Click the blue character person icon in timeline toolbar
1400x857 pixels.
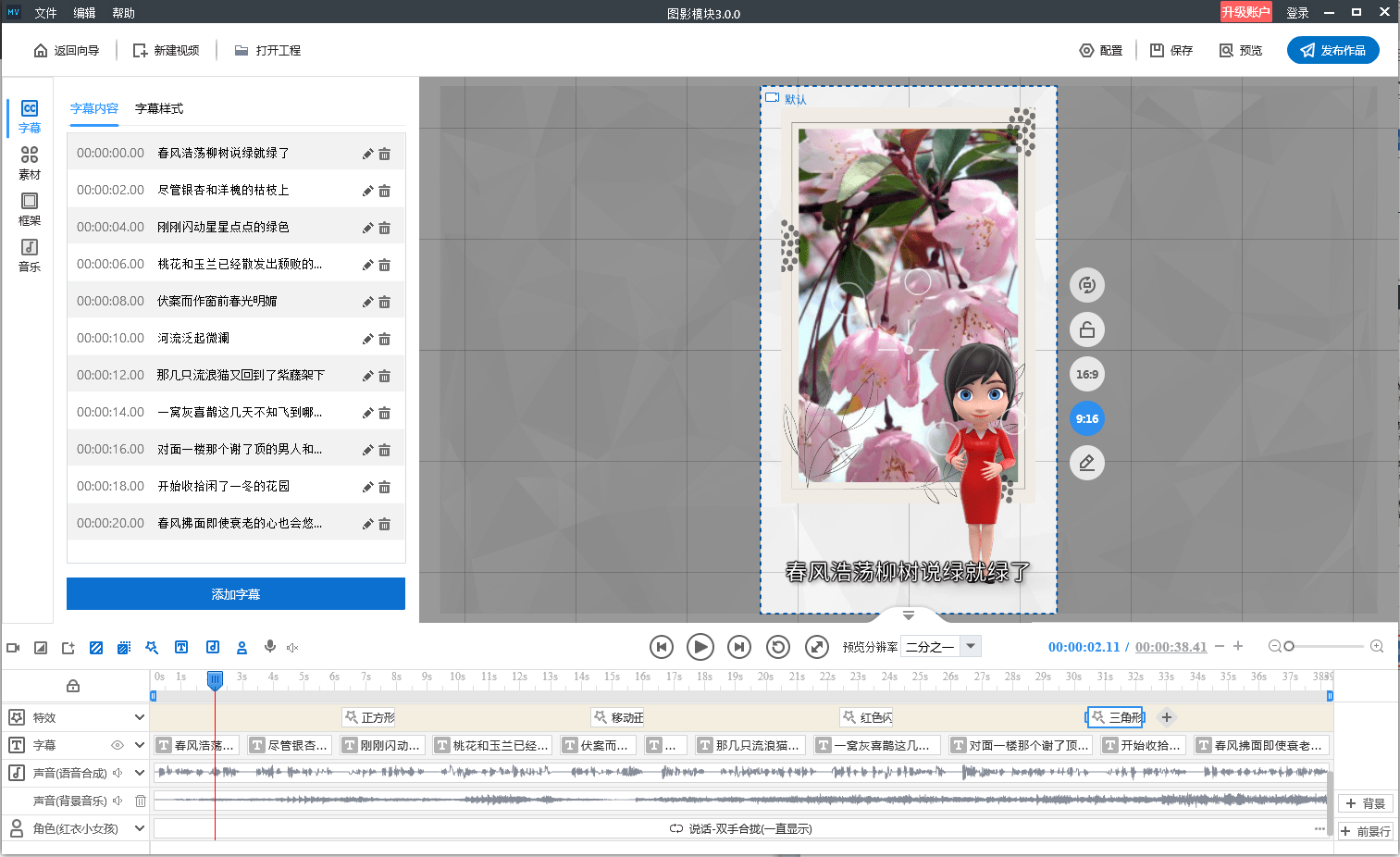pyautogui.click(x=242, y=648)
